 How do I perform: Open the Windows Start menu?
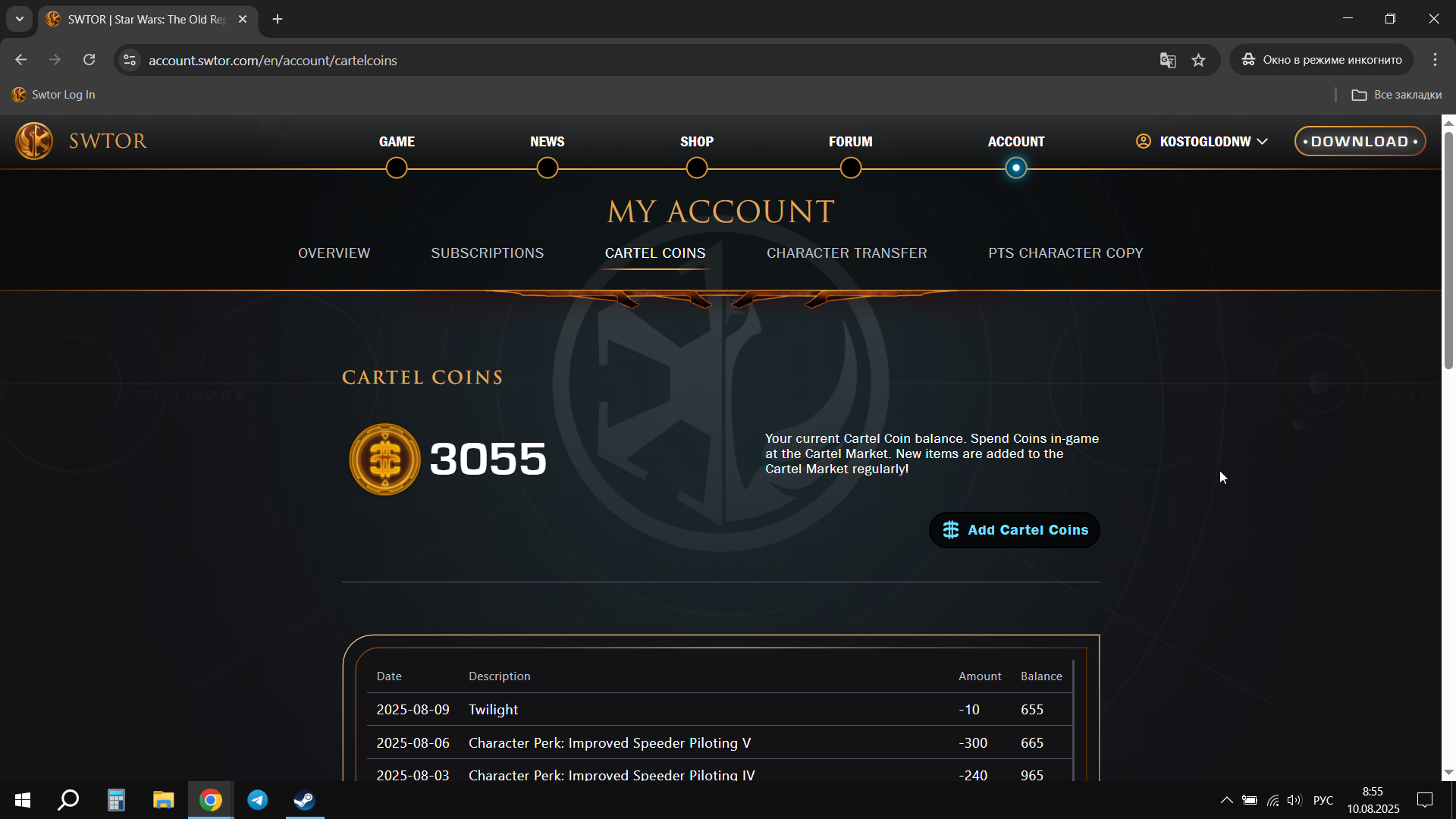pyautogui.click(x=23, y=800)
